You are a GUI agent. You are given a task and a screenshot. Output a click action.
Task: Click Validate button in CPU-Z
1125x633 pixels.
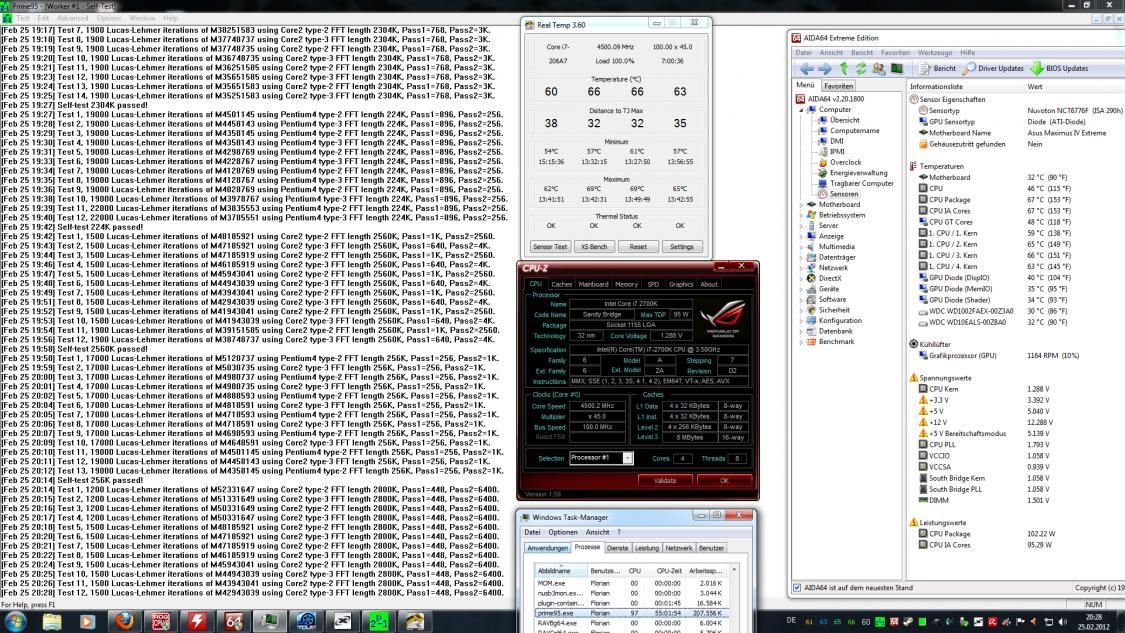tap(665, 481)
